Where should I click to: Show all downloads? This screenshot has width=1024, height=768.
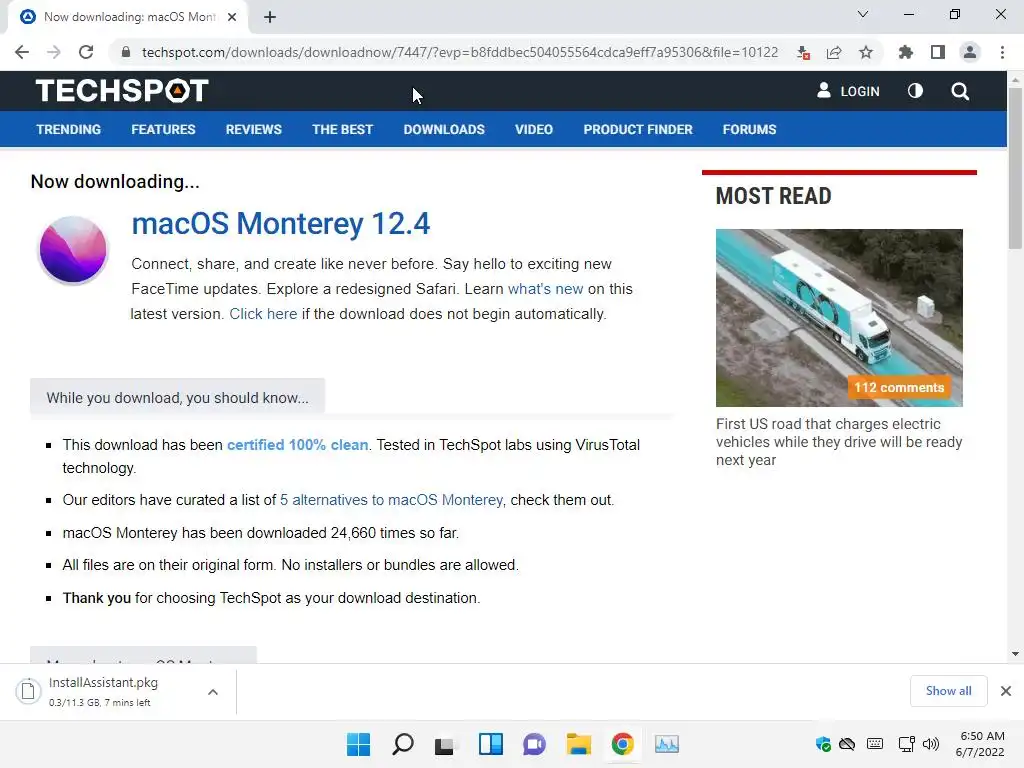948,691
